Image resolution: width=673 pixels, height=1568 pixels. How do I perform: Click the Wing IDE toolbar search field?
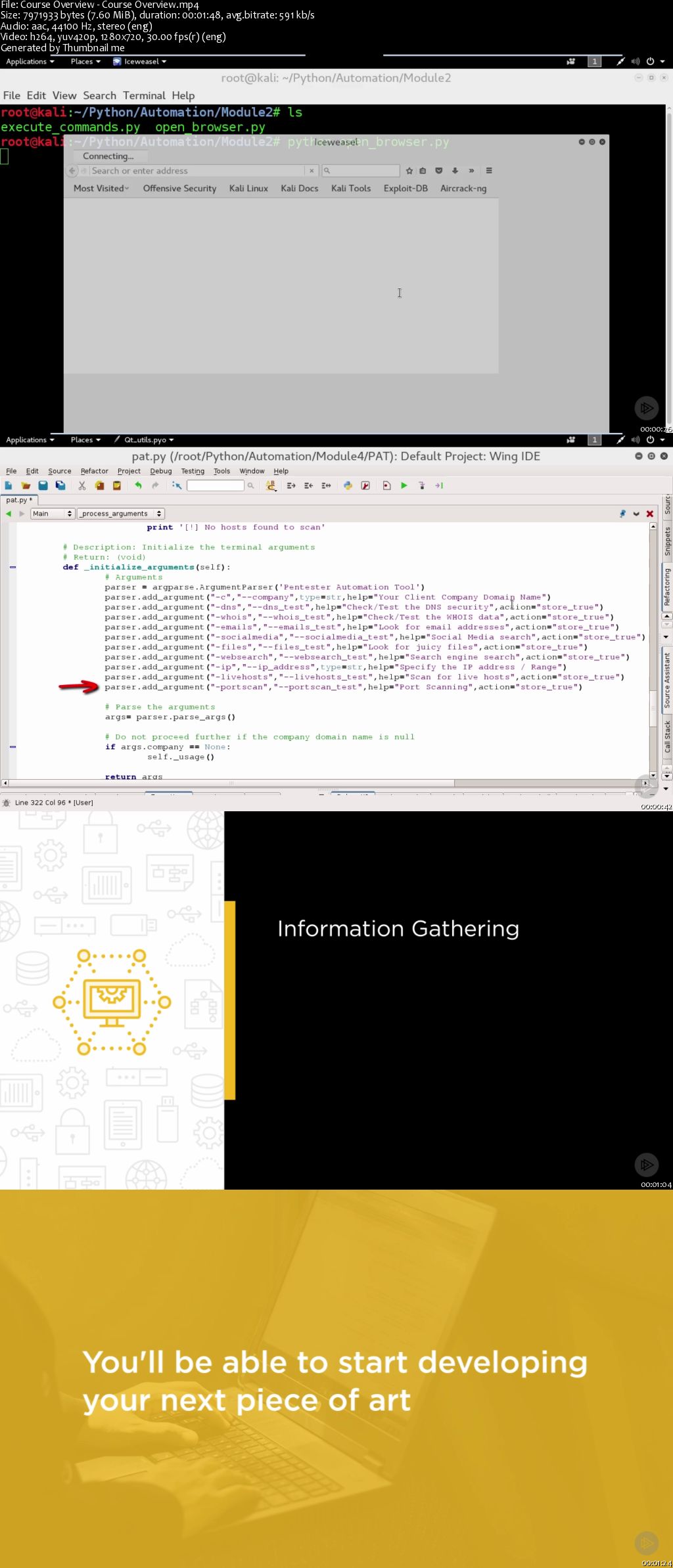215,485
